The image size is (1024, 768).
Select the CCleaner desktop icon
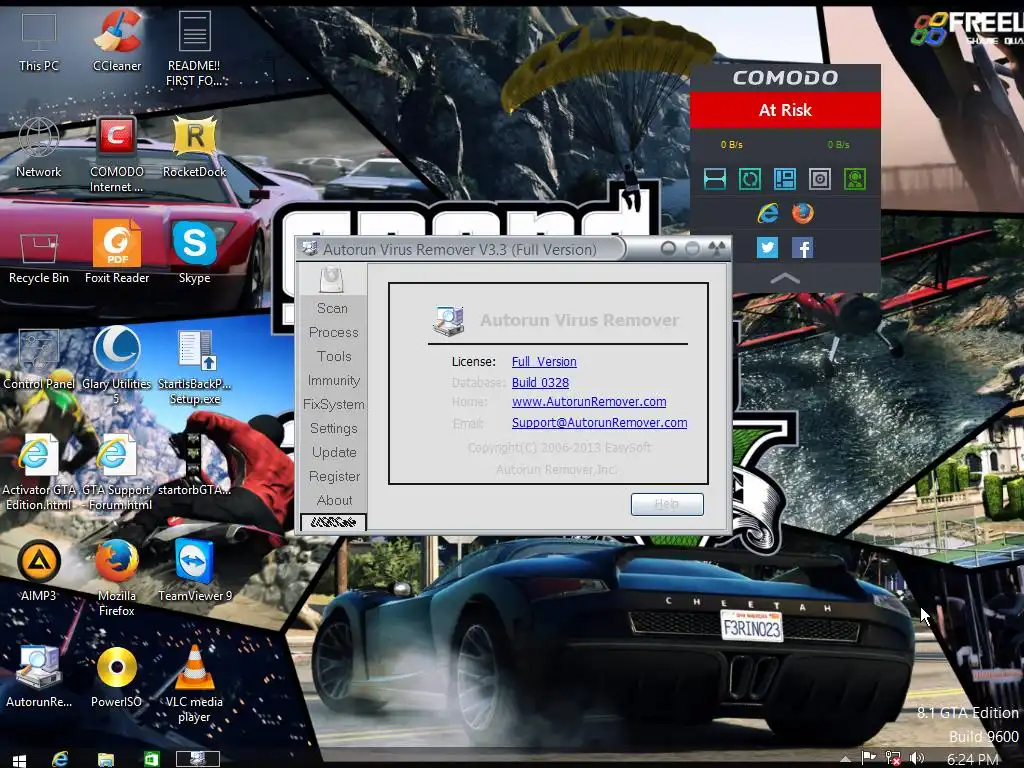tap(117, 41)
